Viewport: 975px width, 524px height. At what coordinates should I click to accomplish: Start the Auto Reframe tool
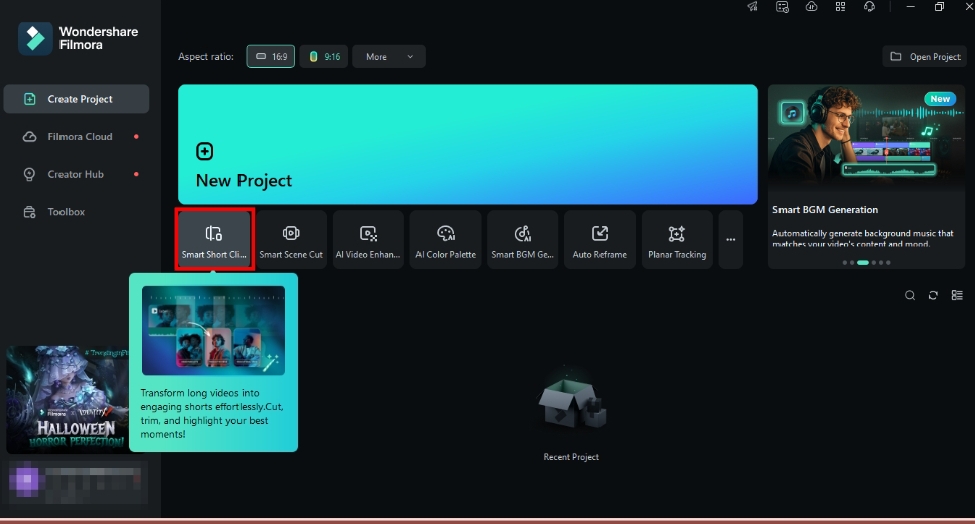pos(599,240)
